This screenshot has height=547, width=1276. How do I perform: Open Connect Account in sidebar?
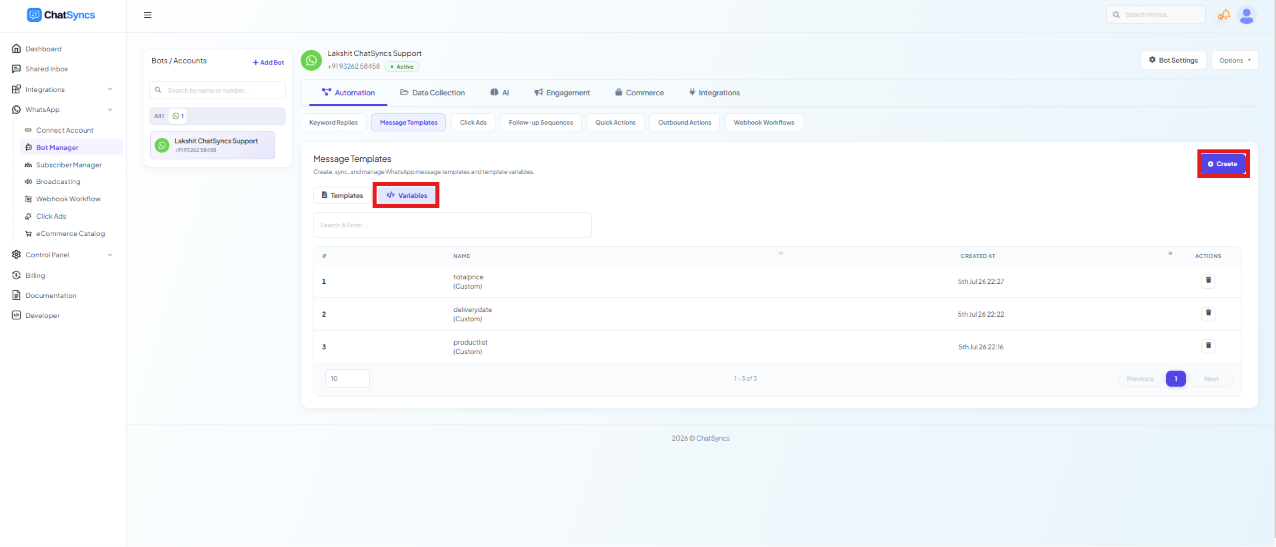65,130
